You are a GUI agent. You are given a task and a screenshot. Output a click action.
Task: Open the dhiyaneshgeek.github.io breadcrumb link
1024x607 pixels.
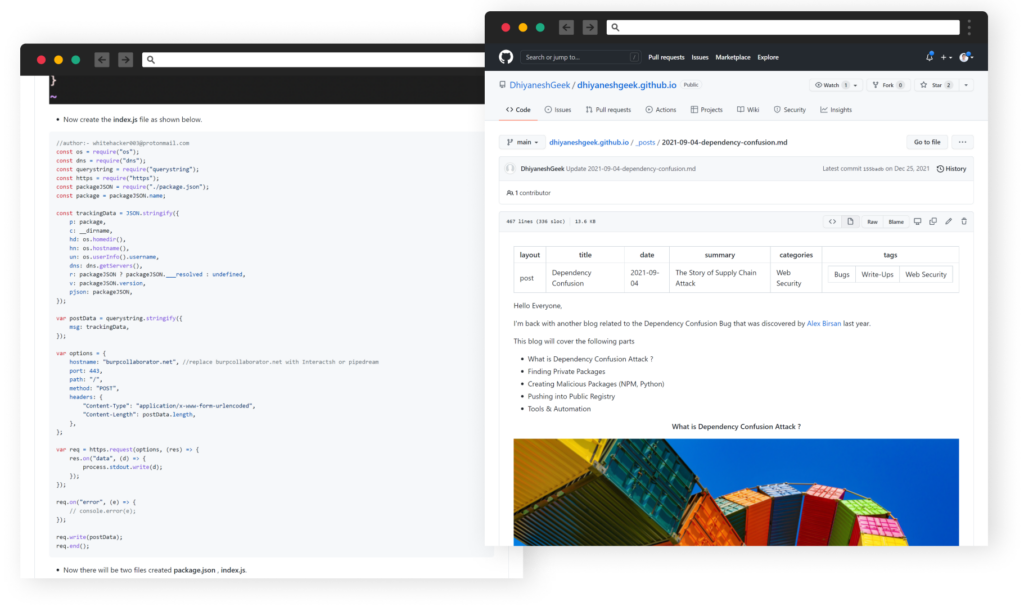pyautogui.click(x=589, y=142)
